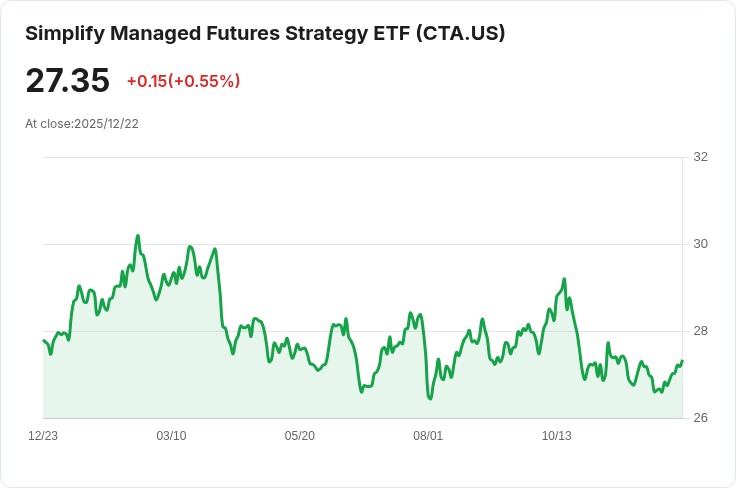The width and height of the screenshot is (736, 488).
Task: Click the 30 price axis label
Action: pyautogui.click(x=700, y=244)
